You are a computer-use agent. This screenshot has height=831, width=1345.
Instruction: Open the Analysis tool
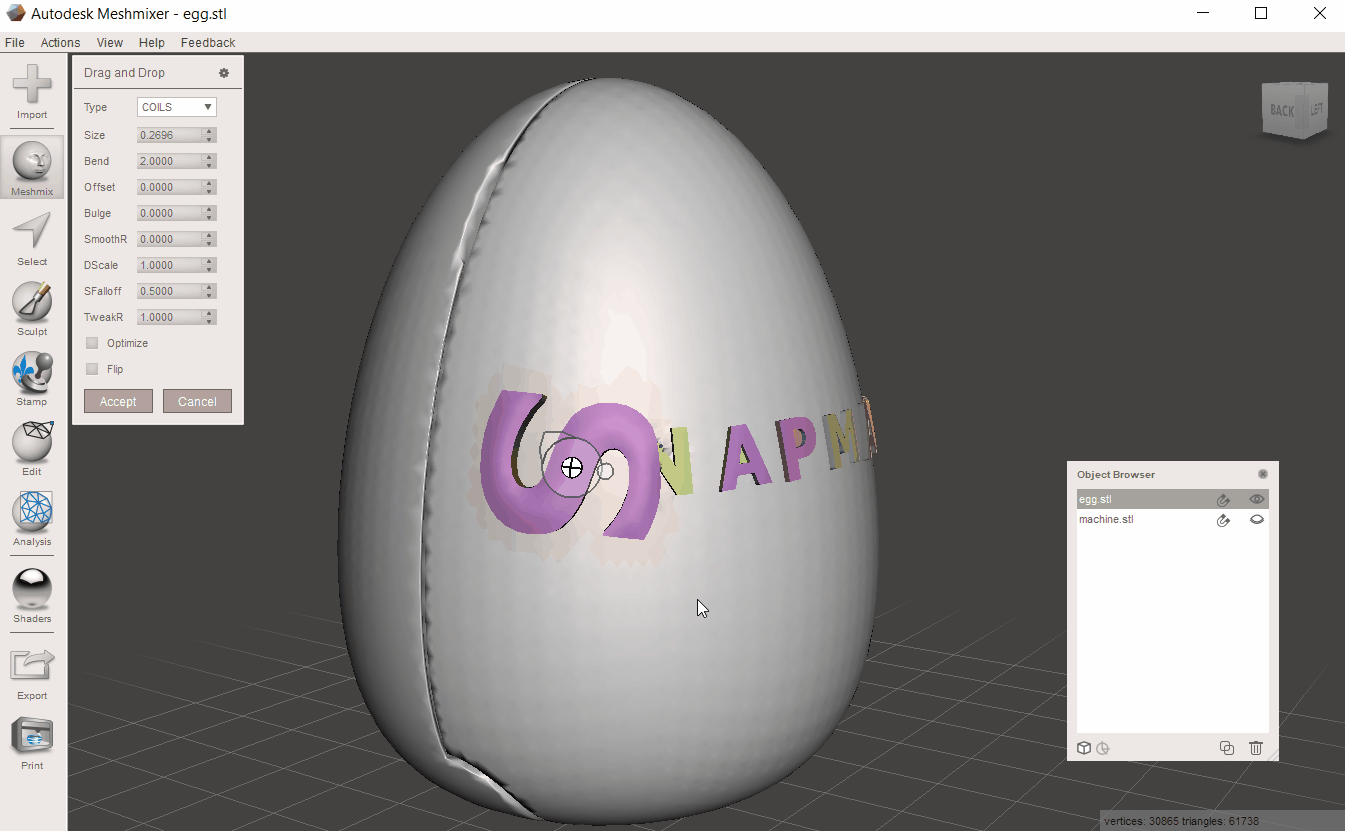click(32, 518)
